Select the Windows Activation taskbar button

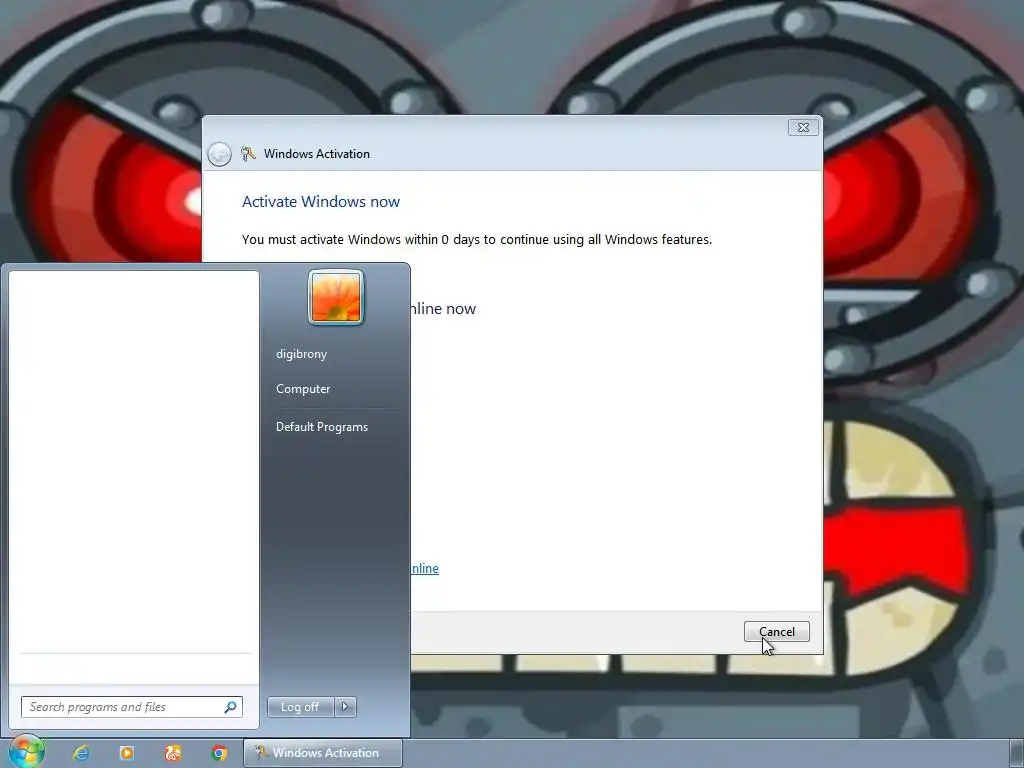coord(323,753)
